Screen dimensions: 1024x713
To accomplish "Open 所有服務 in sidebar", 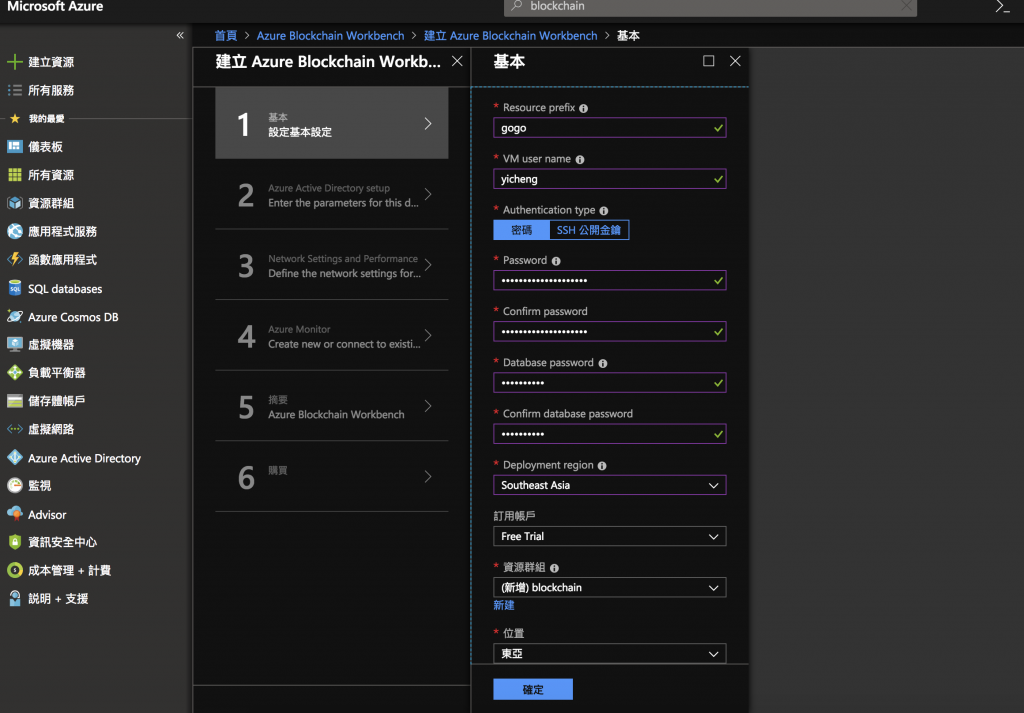I will point(51,90).
